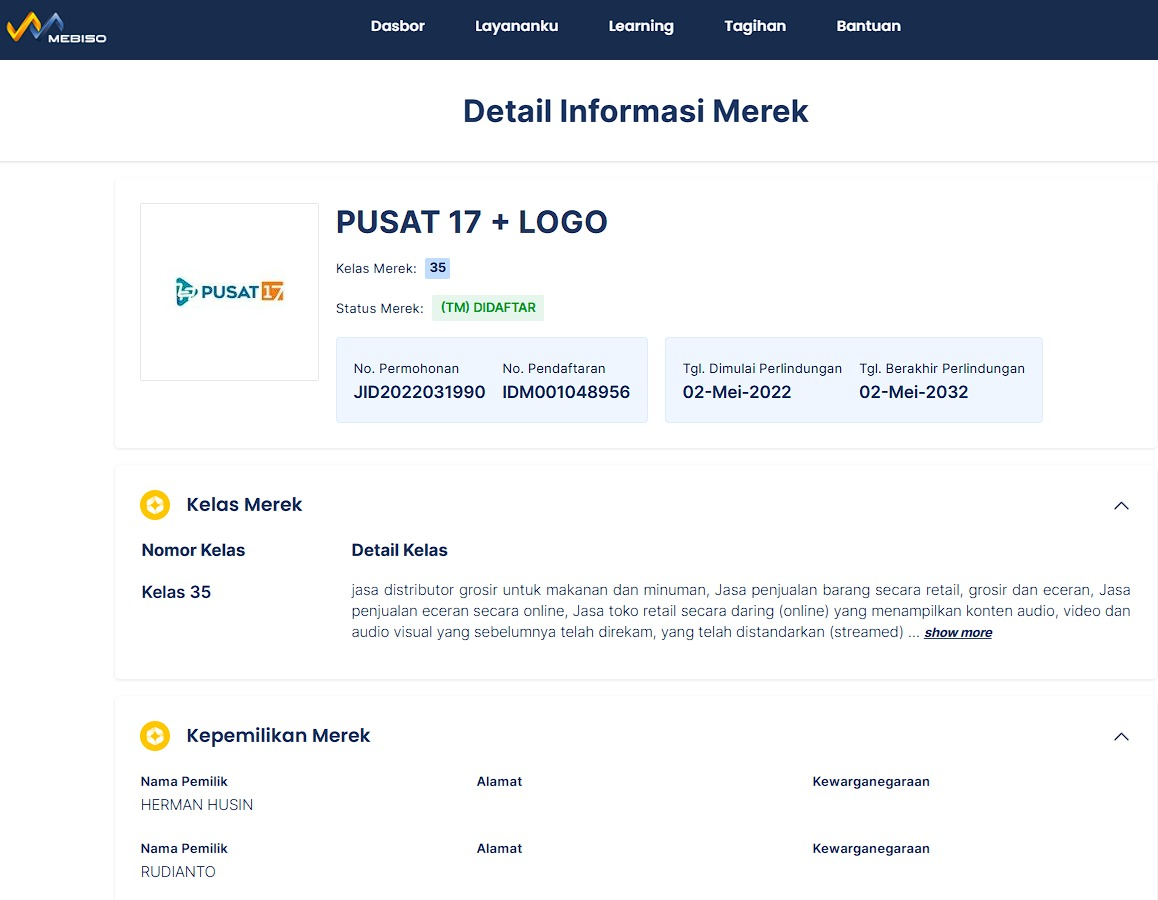Select the Tagihan menu
The height and width of the screenshot is (900, 1158).
pos(755,26)
